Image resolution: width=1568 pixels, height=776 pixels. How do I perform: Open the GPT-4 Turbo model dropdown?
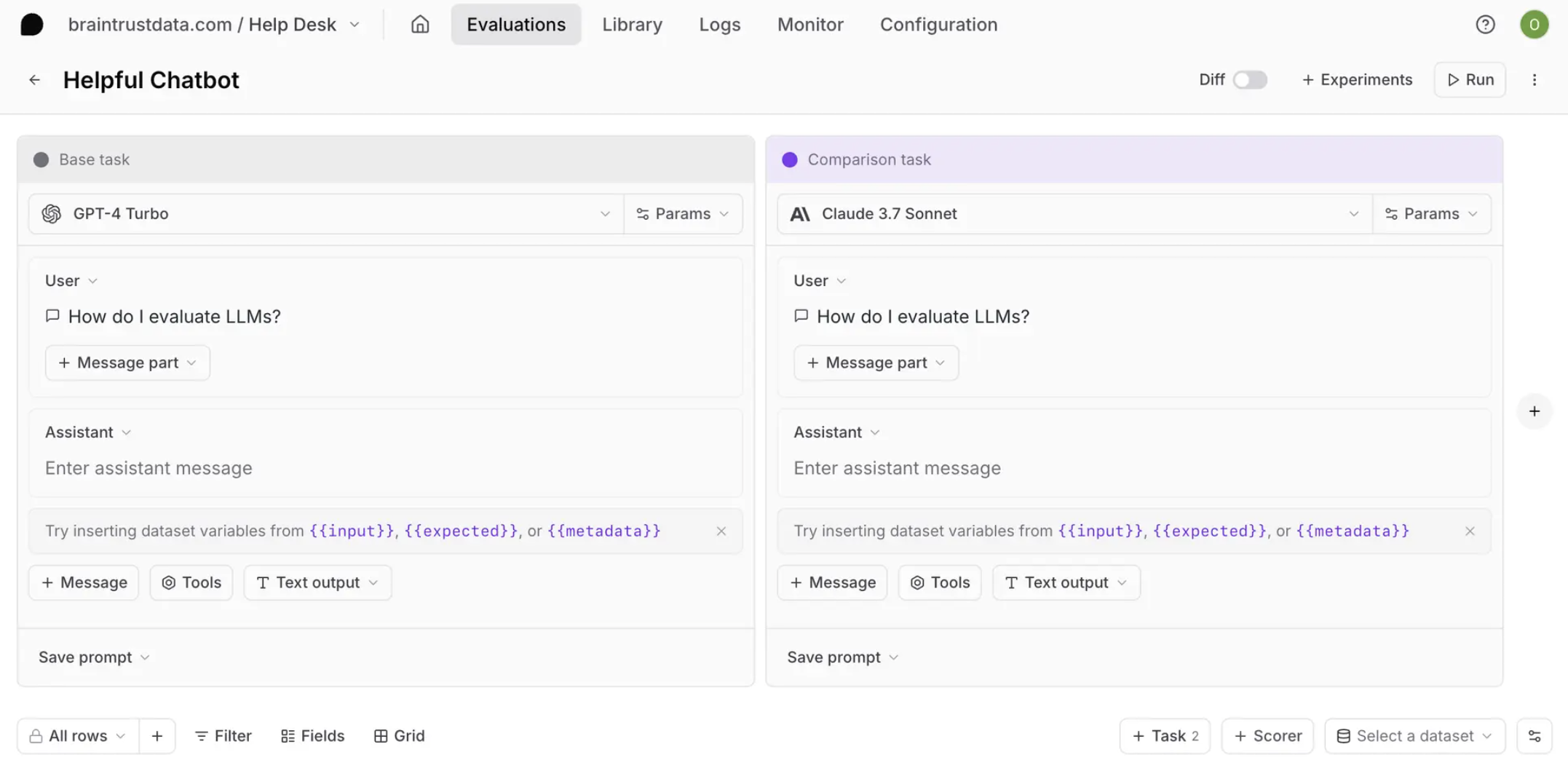pyautogui.click(x=326, y=214)
